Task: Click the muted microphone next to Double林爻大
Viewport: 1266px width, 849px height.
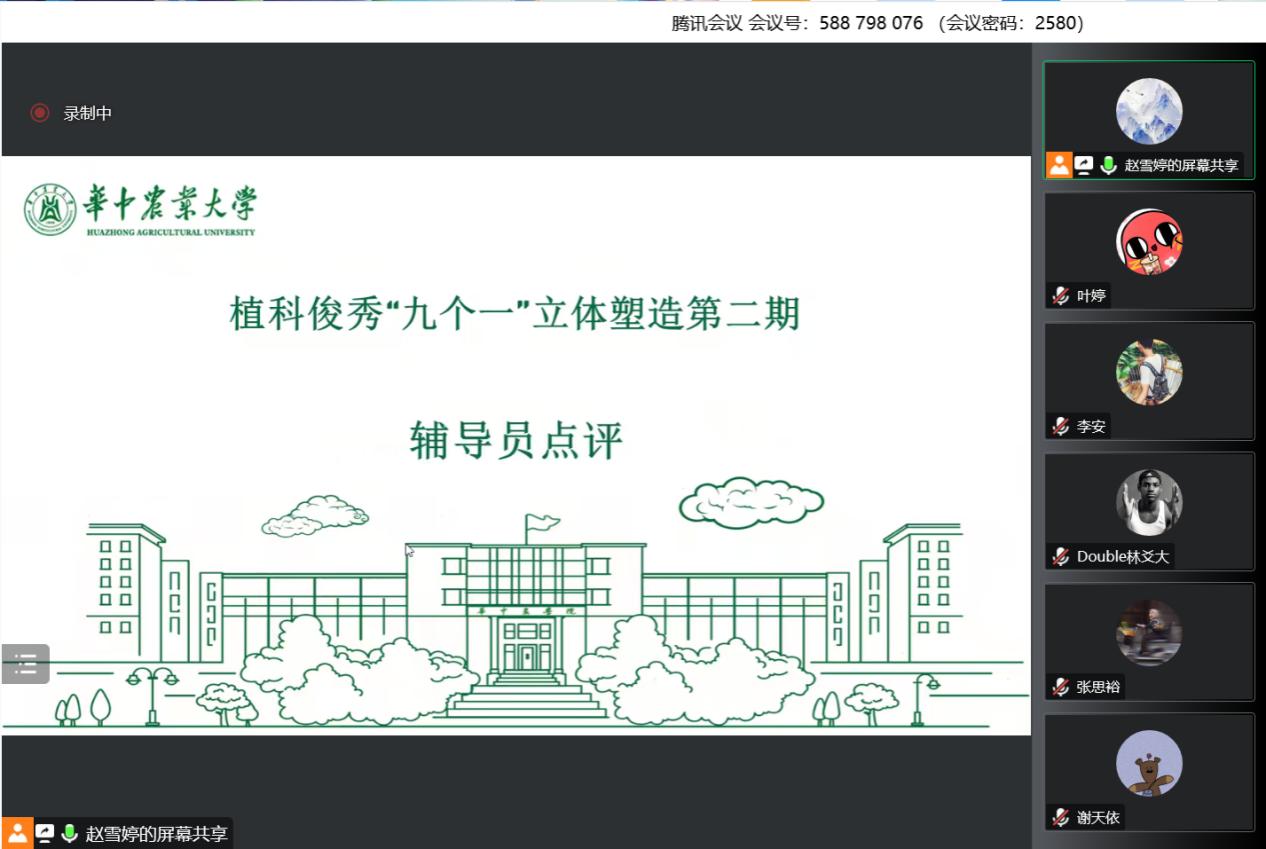Action: (1060, 557)
